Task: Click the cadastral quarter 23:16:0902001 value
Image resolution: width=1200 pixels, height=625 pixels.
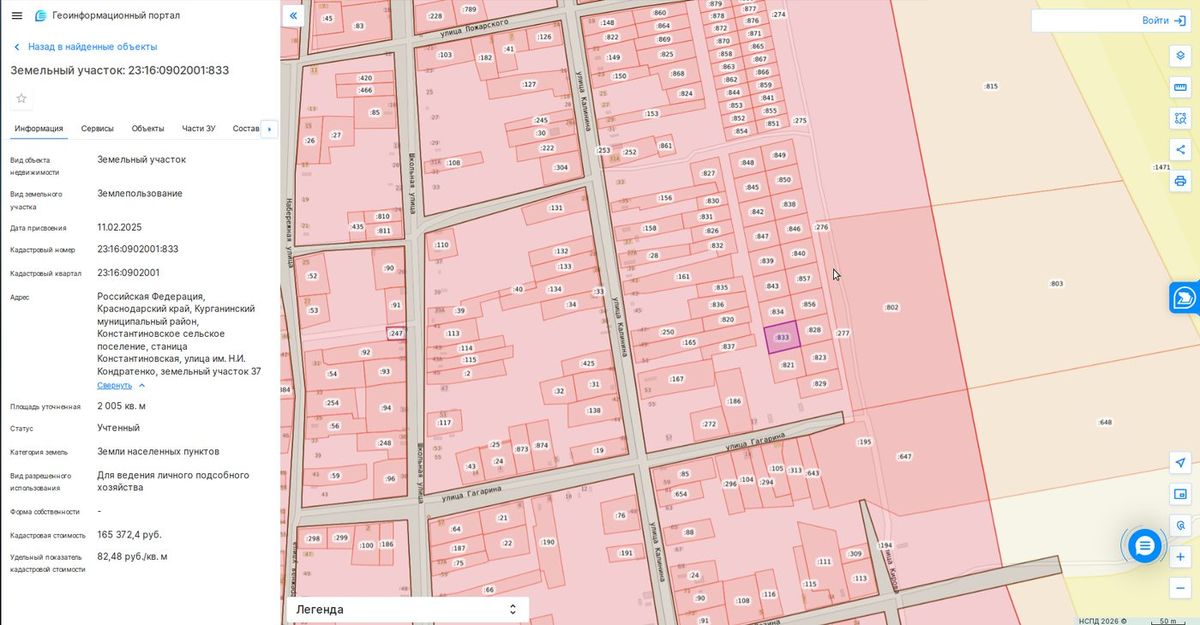Action: point(128,272)
